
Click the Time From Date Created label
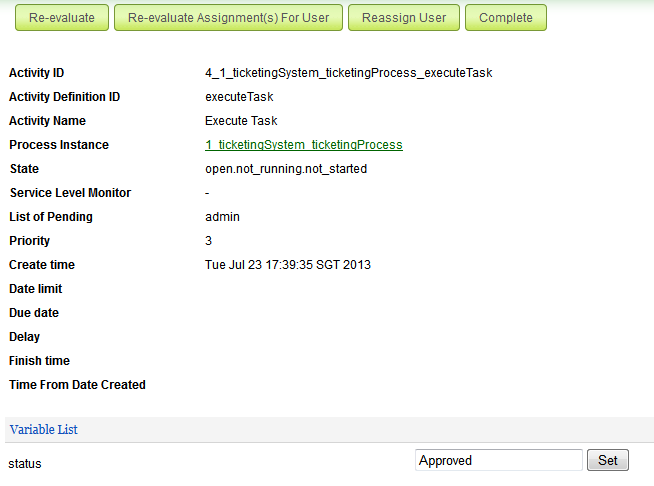(x=77, y=385)
